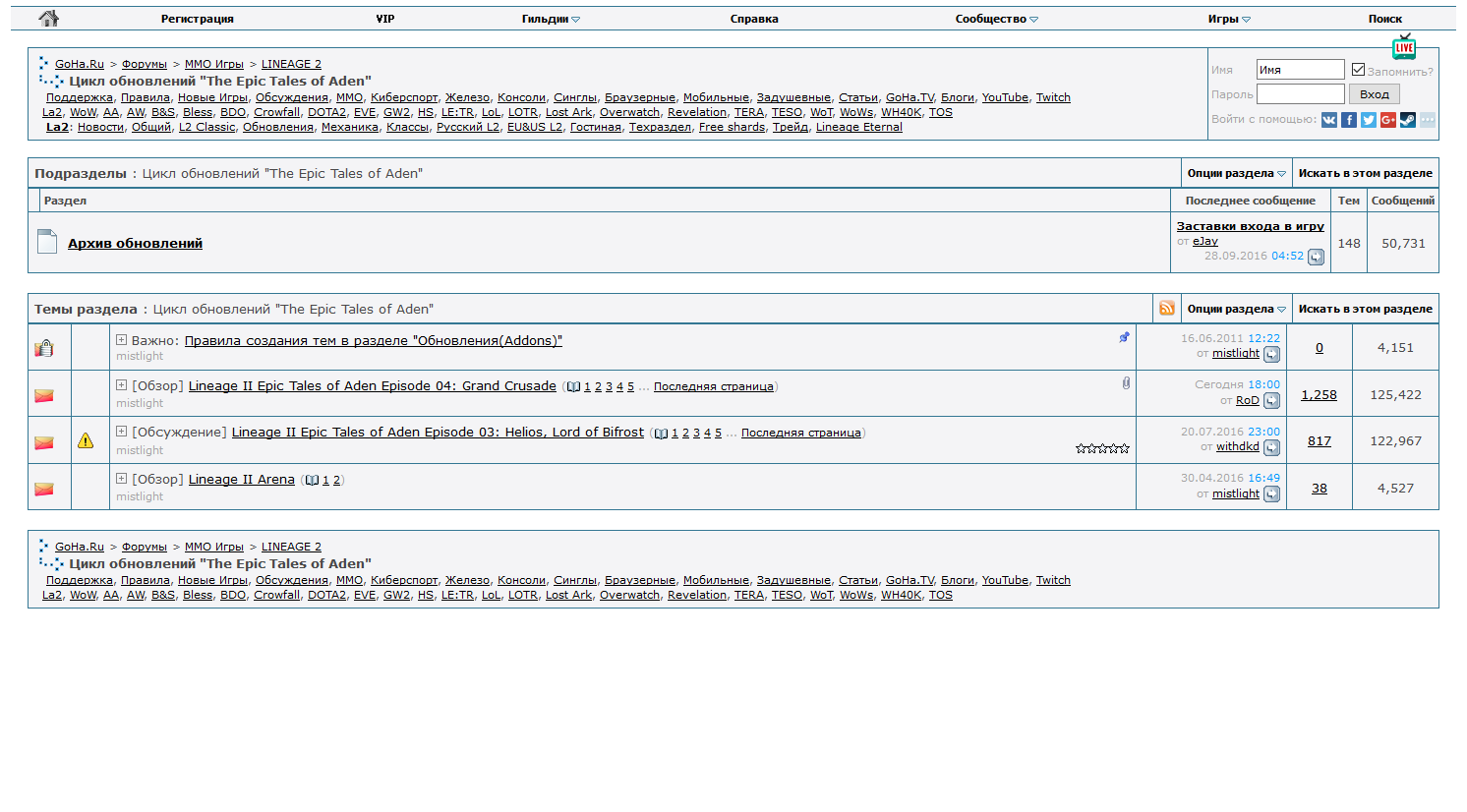Open the Заставки входа в игру last post link

[1251, 226]
